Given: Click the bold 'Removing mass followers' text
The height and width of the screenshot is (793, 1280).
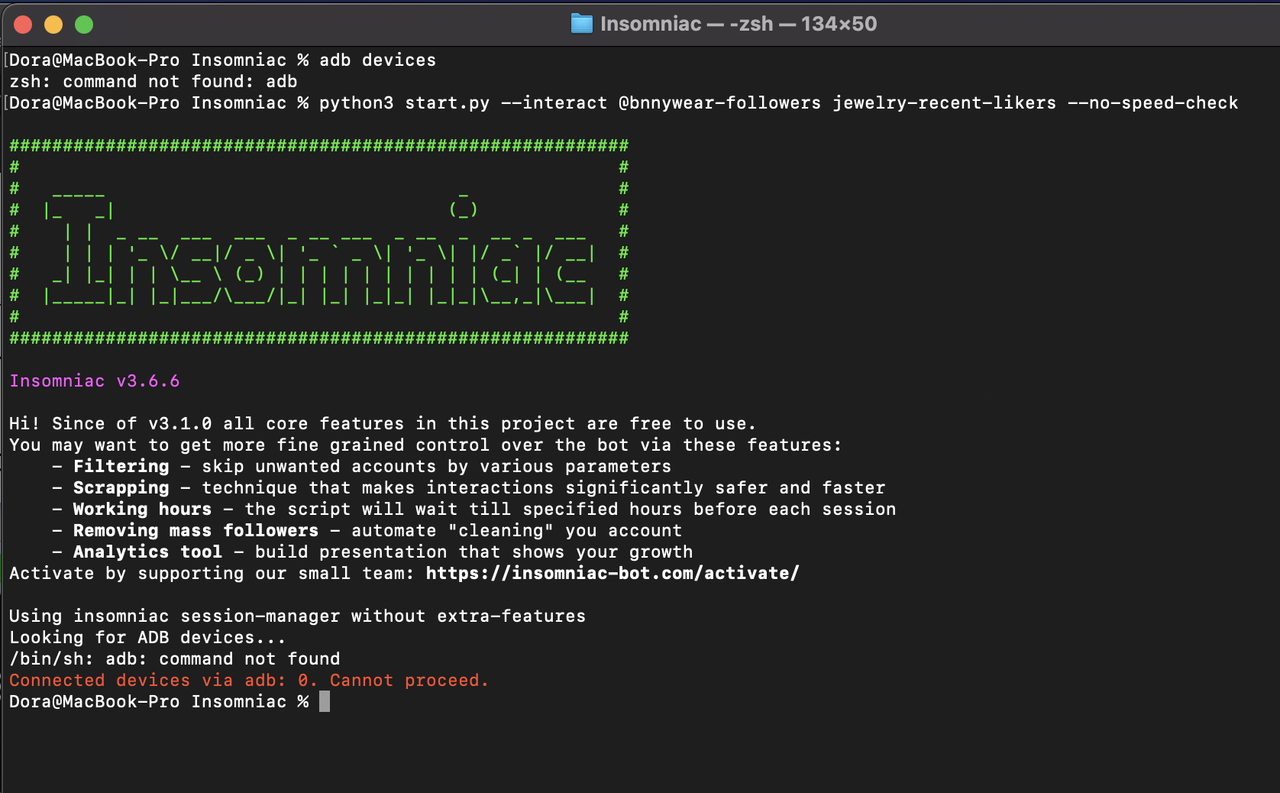Looking at the screenshot, I should (x=196, y=531).
